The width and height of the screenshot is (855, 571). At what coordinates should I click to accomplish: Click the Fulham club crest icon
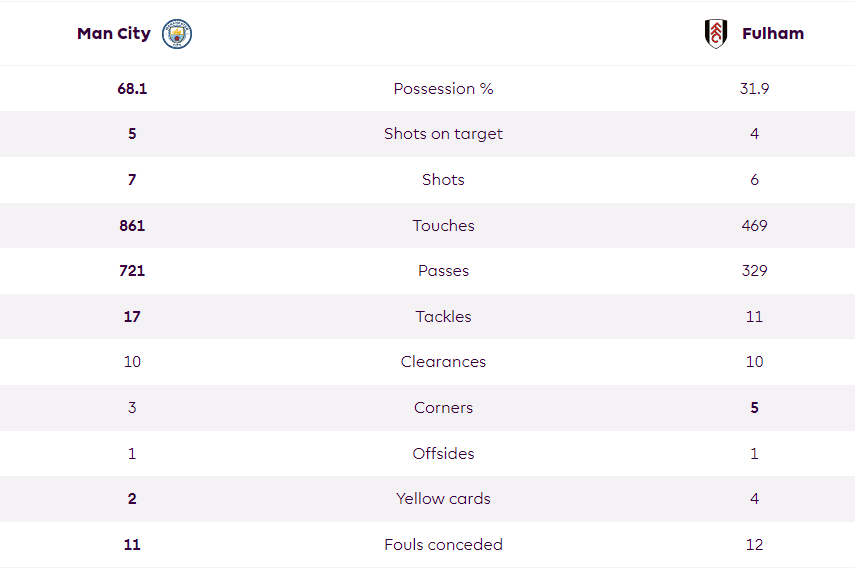coord(715,34)
